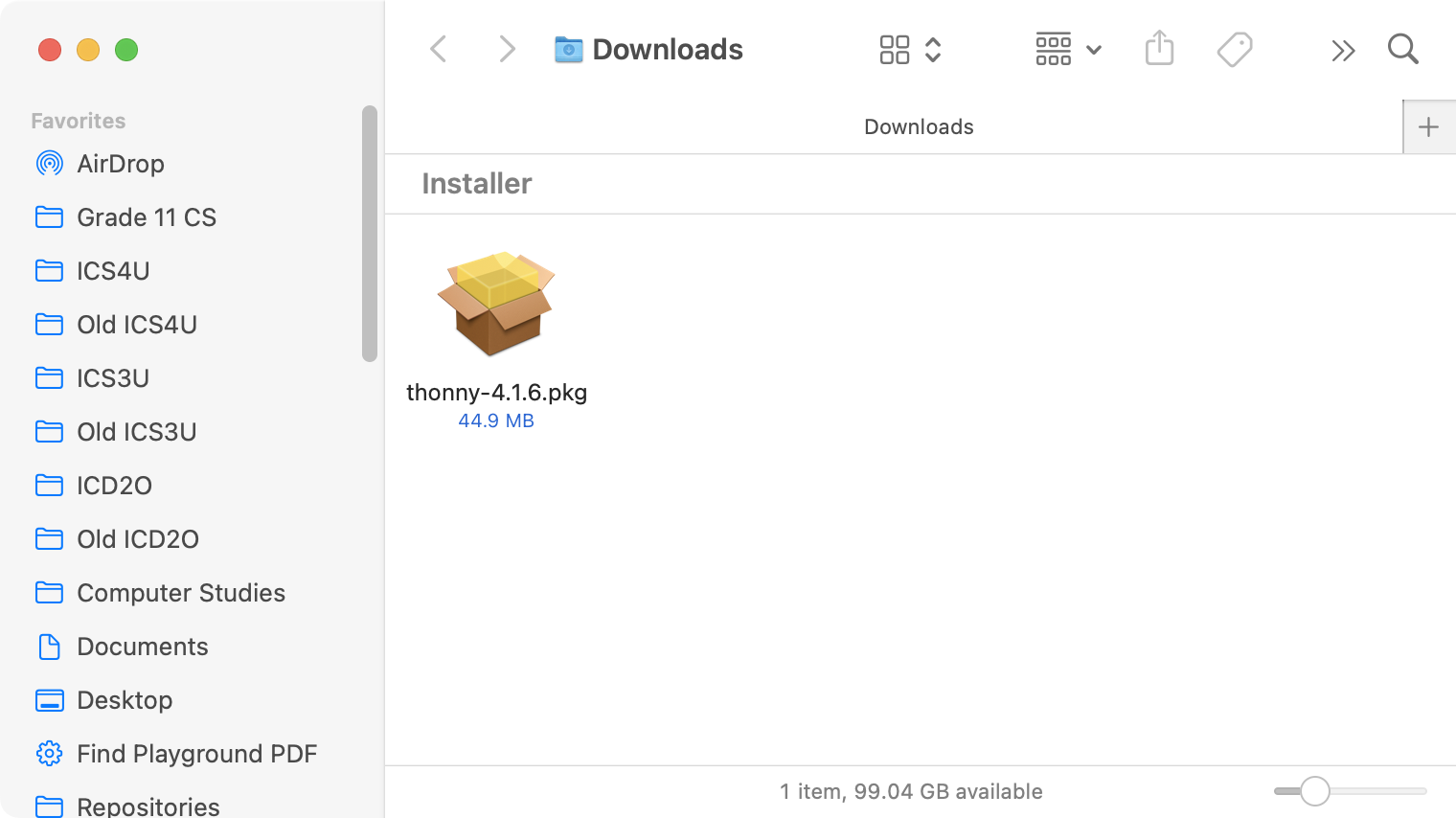Click the icon size slider knob
The image size is (1456, 818).
click(1315, 791)
